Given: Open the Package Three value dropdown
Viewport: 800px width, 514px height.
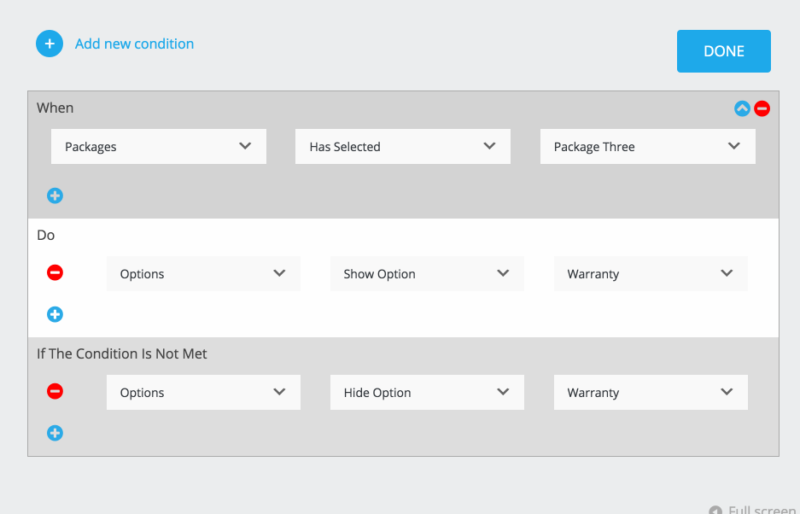Looking at the screenshot, I should point(647,146).
